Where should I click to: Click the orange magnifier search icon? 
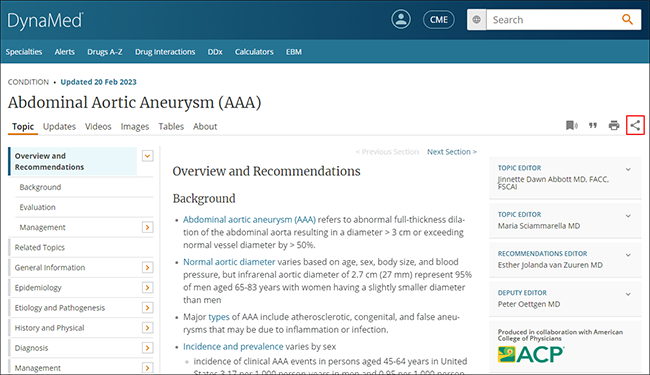pyautogui.click(x=627, y=19)
